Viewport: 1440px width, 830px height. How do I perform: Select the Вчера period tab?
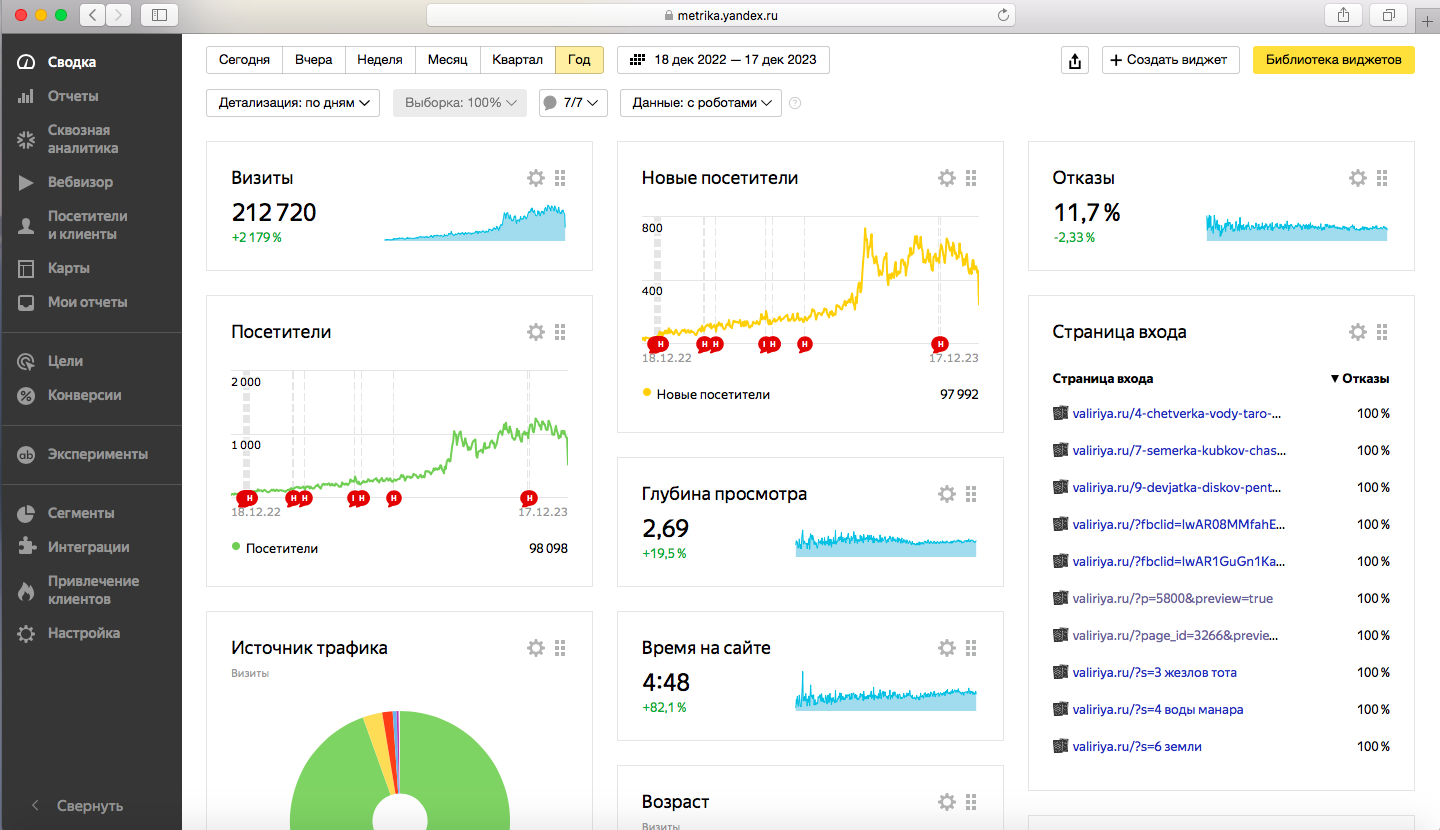(x=314, y=60)
